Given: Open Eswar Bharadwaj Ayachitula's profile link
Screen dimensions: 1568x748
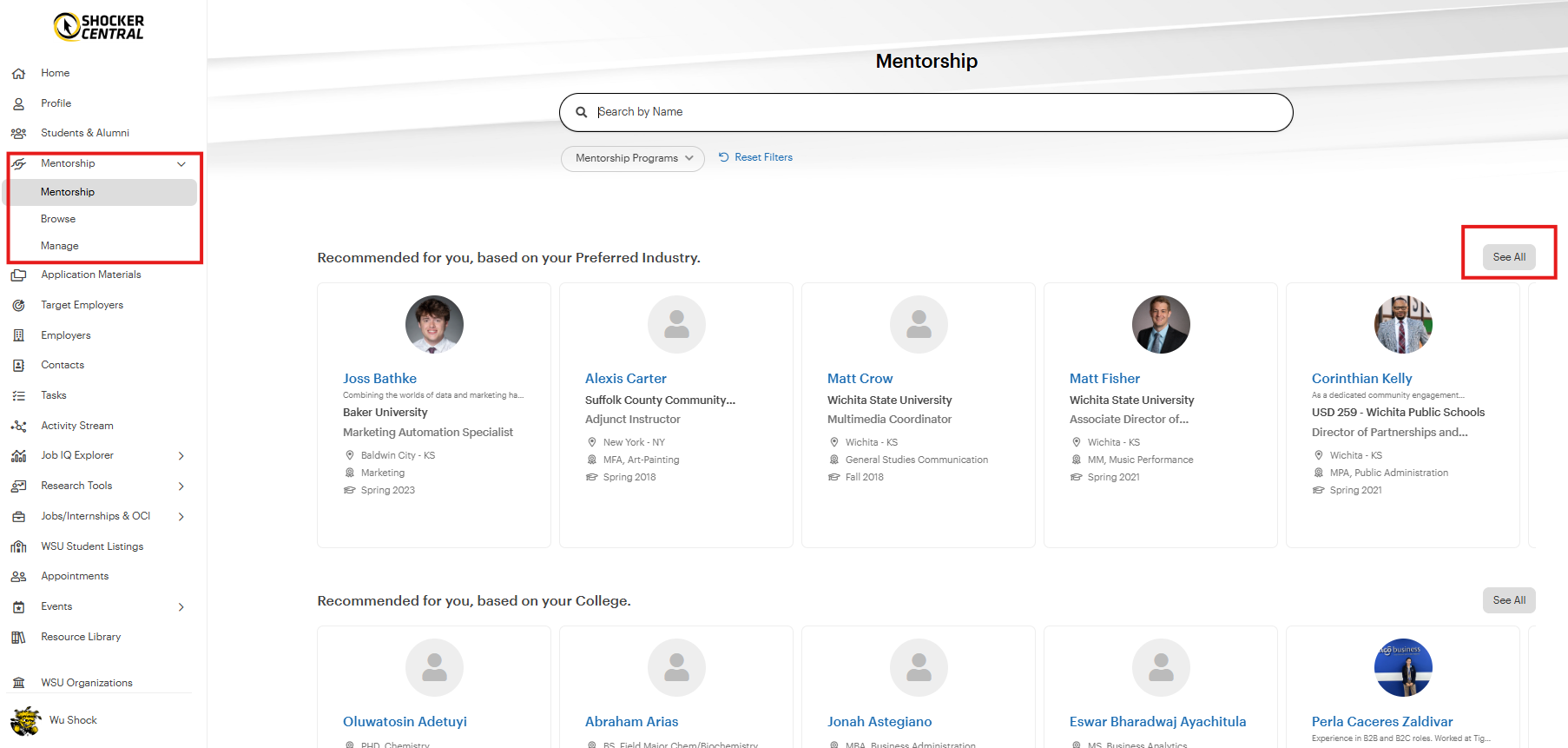Looking at the screenshot, I should [1157, 722].
